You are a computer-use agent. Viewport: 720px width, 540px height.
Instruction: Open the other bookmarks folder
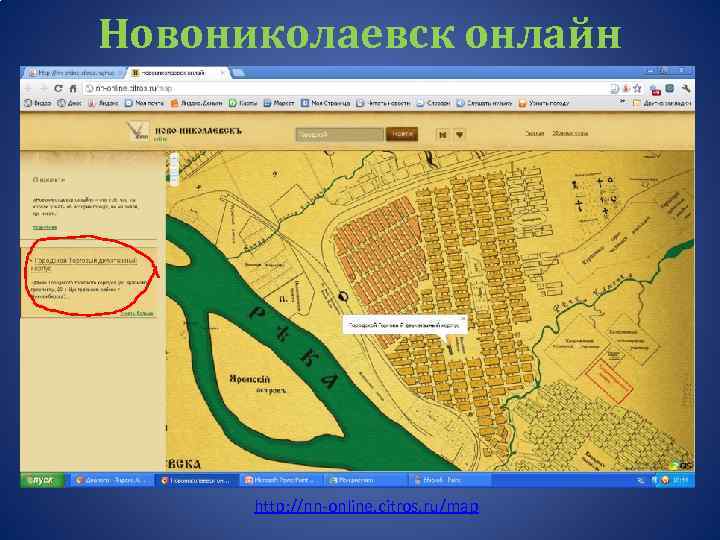point(662,103)
